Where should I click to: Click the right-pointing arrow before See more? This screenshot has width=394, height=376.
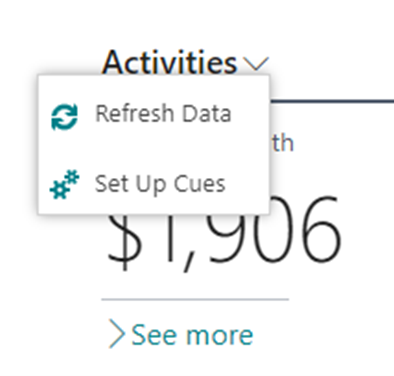[117, 334]
